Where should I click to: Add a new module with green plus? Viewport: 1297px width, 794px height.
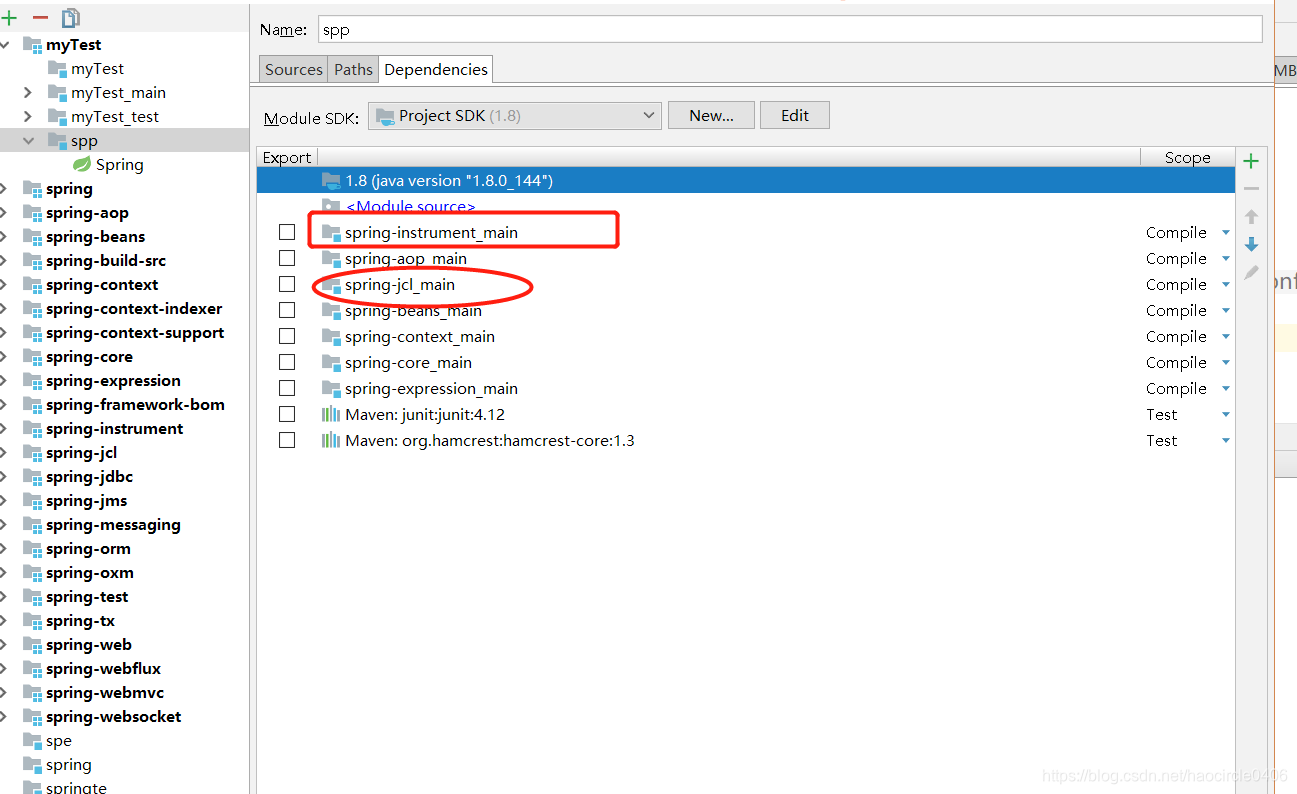[9, 18]
